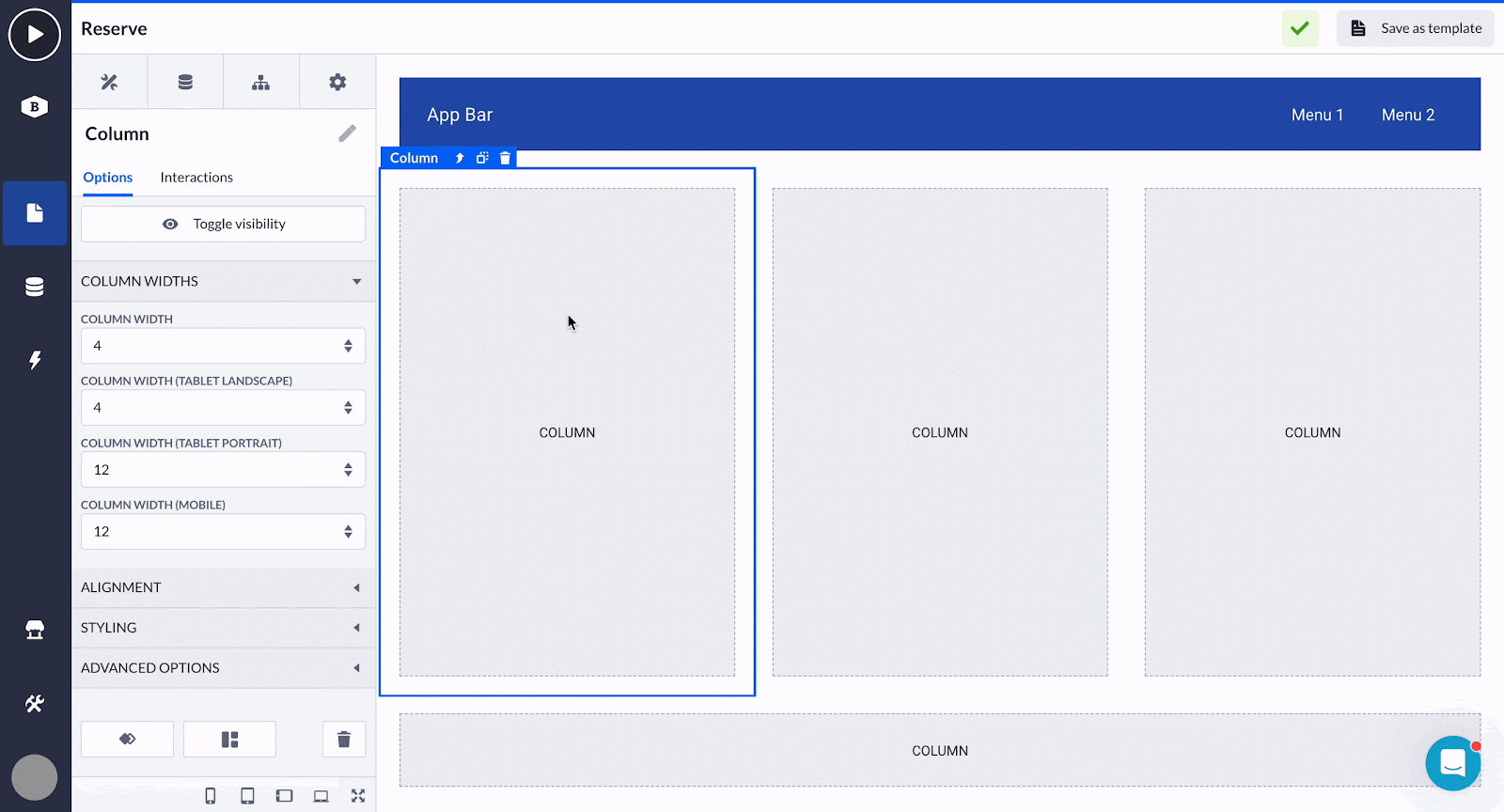
Task: Expand the Alignment section
Action: tap(224, 587)
